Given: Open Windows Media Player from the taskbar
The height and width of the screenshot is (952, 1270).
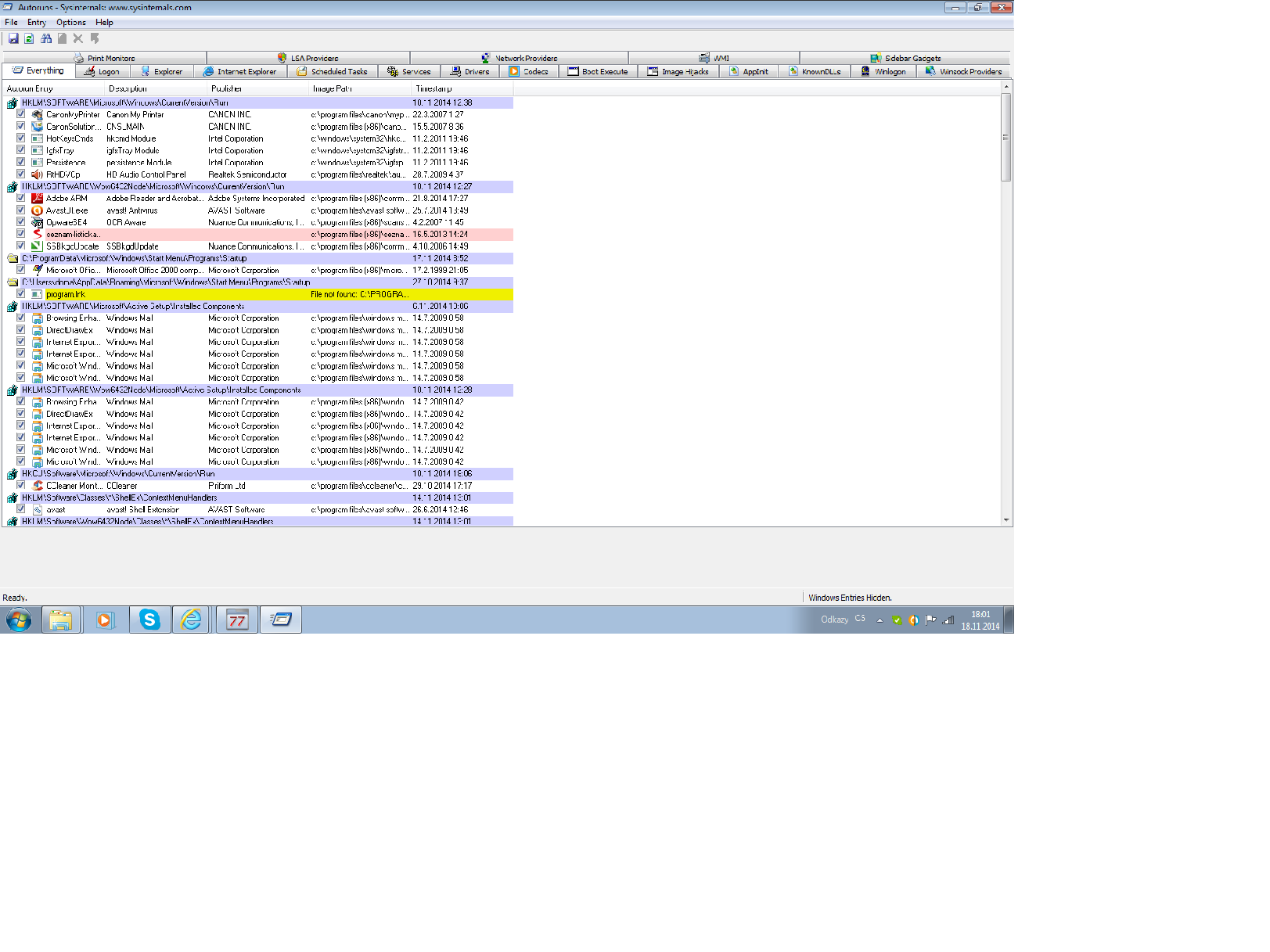Looking at the screenshot, I should [104, 620].
